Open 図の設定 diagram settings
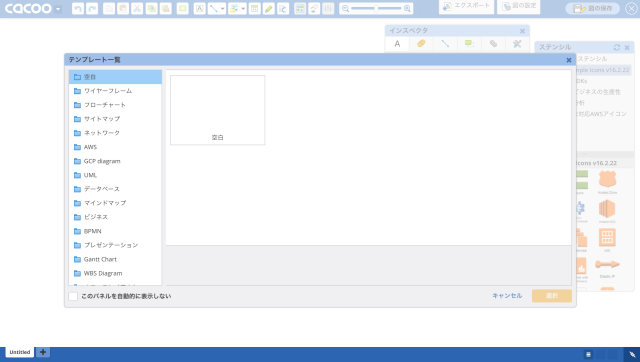This screenshot has width=640, height=362. pyautogui.click(x=518, y=7)
